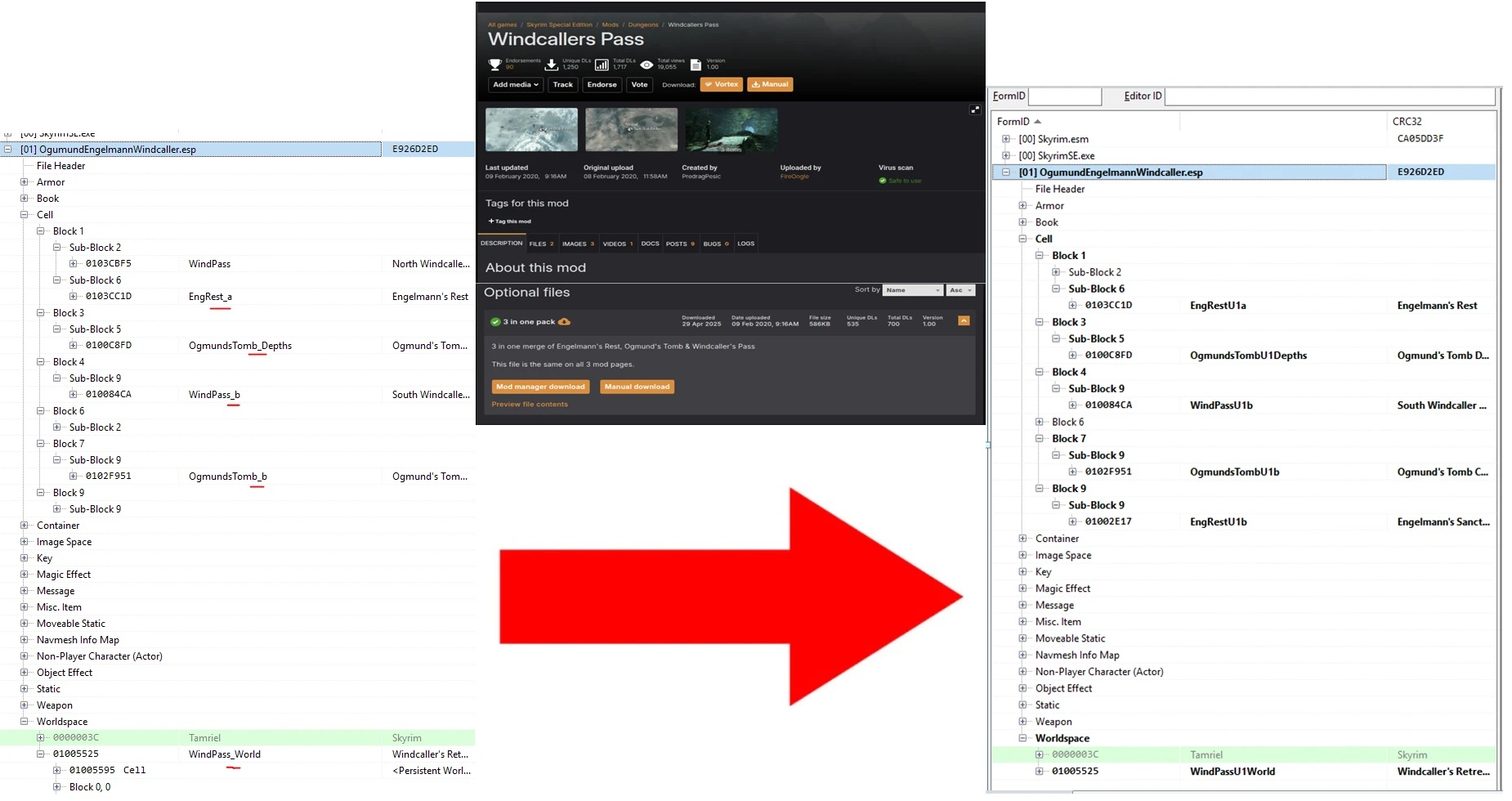Image resolution: width=1512 pixels, height=801 pixels.
Task: Click the Unique DLs download icon
Action: coord(552,65)
